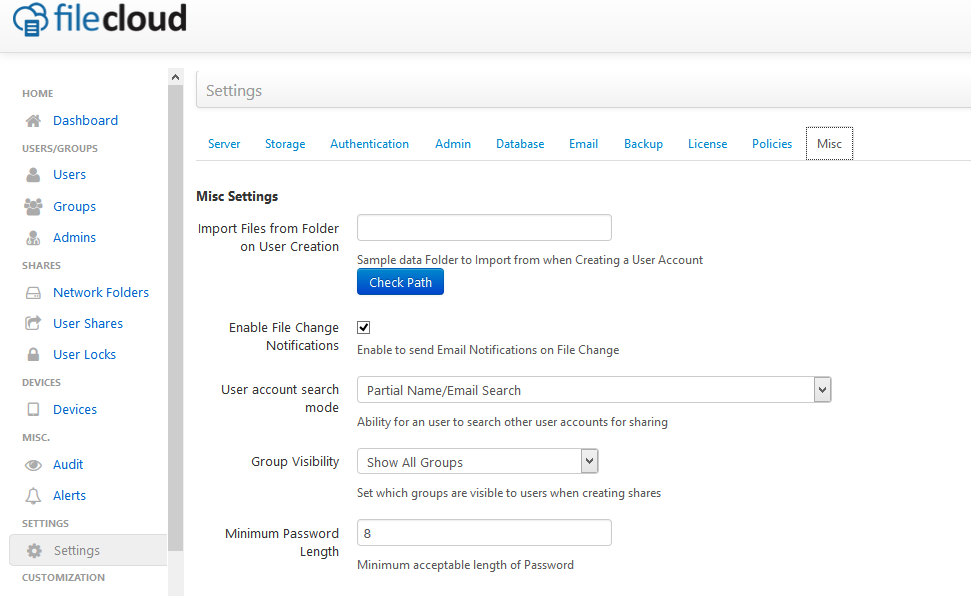Open the User account search mode dropdown

tap(594, 390)
